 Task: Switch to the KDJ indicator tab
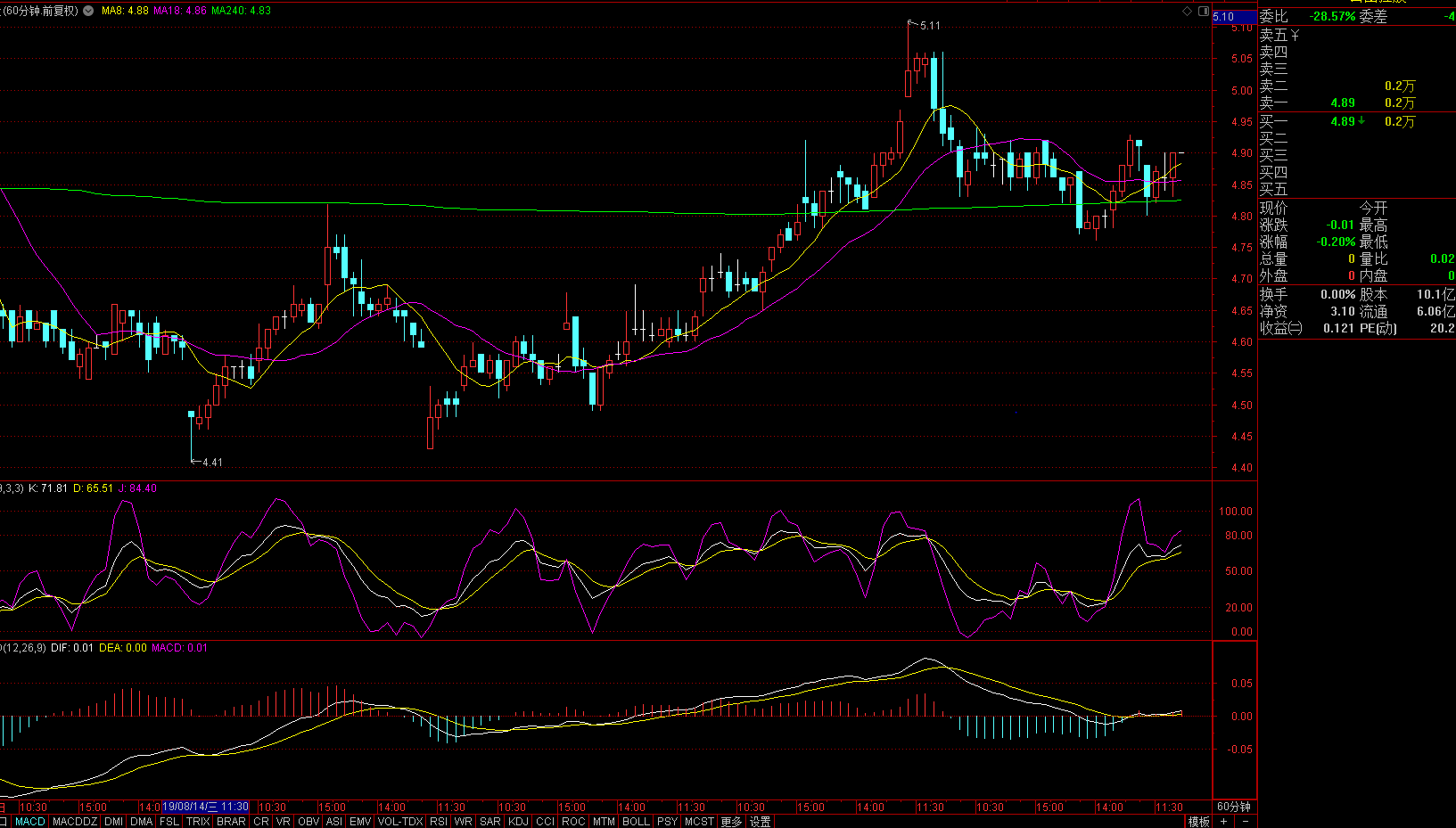point(518,822)
